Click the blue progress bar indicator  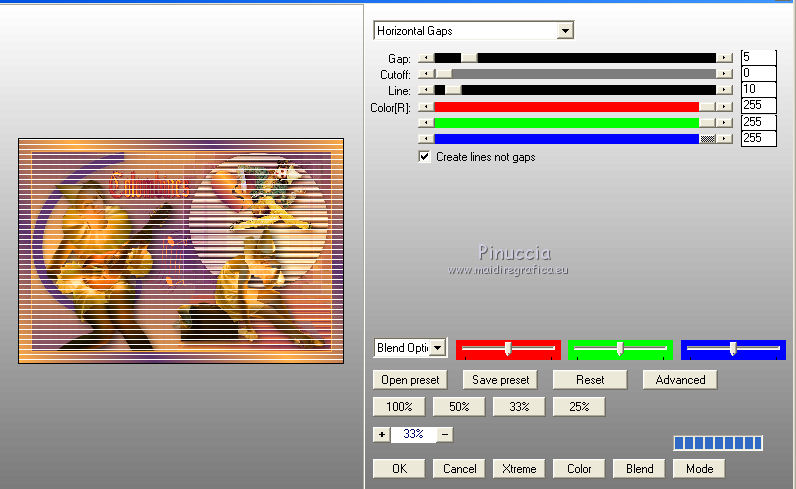click(718, 443)
